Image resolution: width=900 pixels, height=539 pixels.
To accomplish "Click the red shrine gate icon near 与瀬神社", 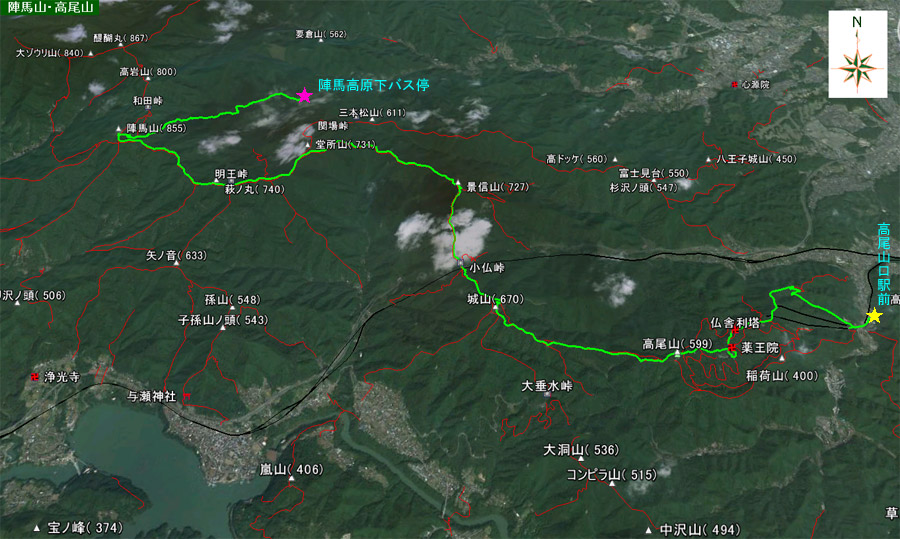I will (185, 396).
